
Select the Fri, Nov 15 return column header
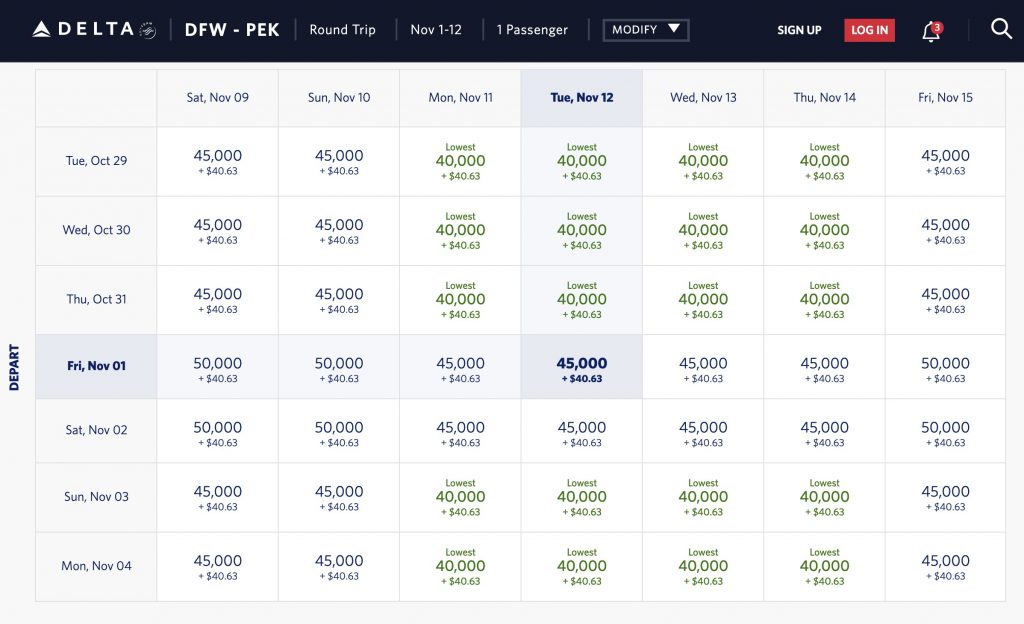(x=945, y=98)
